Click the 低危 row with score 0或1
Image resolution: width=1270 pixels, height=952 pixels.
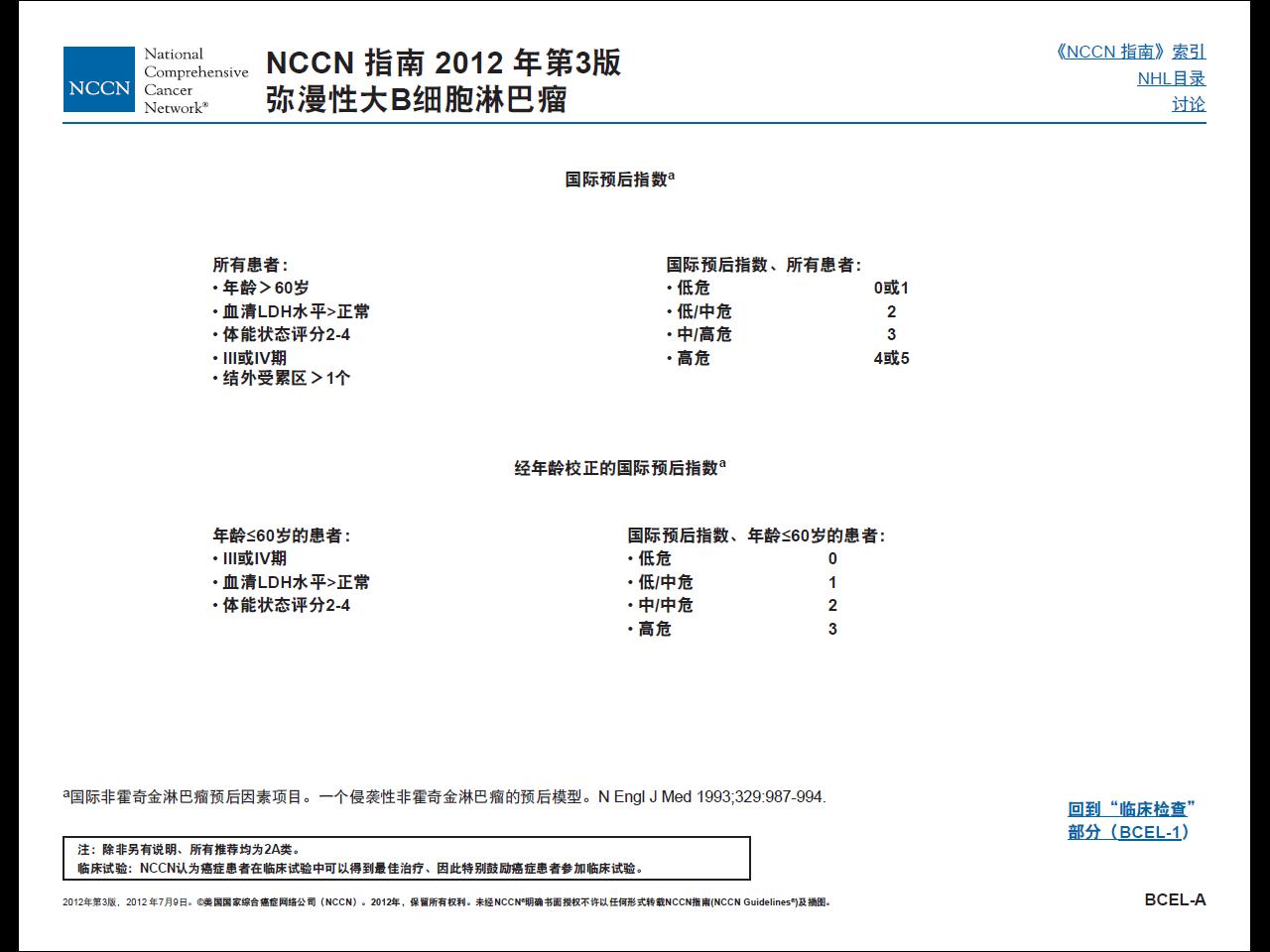(x=788, y=288)
